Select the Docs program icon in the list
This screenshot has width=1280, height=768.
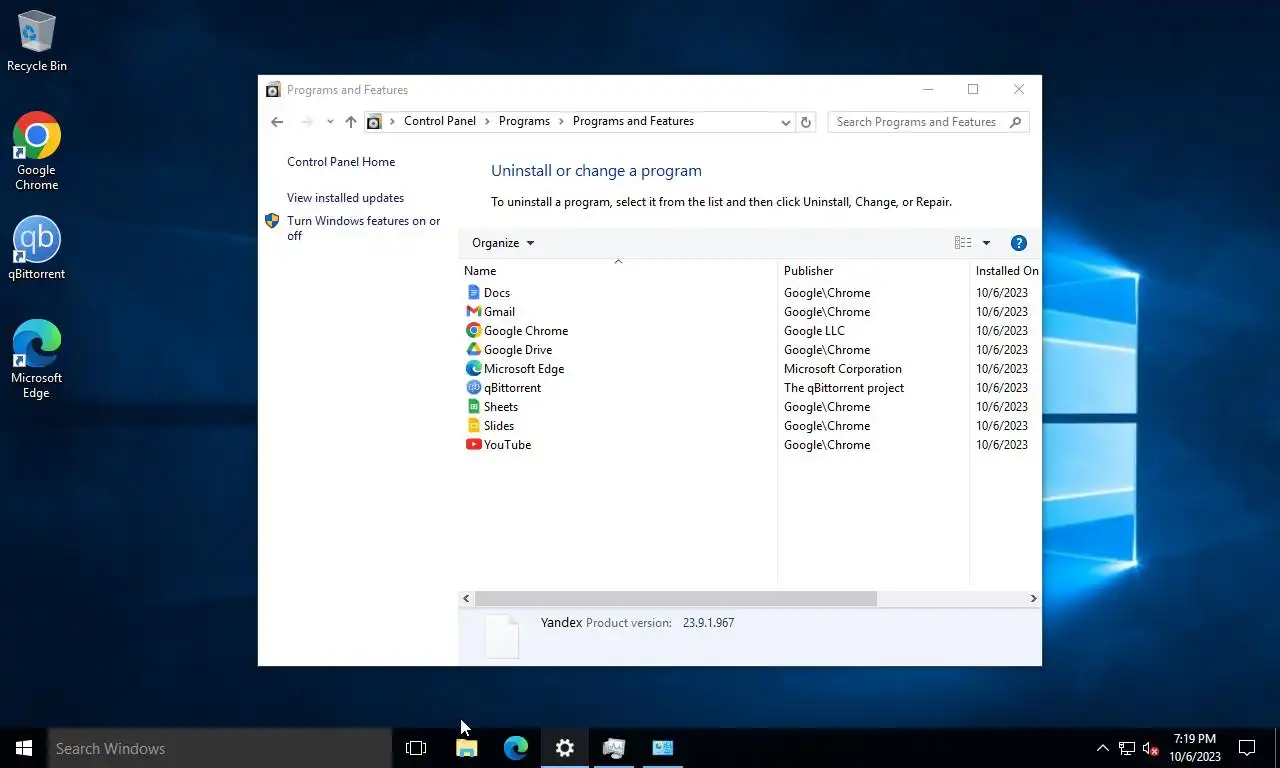(474, 292)
